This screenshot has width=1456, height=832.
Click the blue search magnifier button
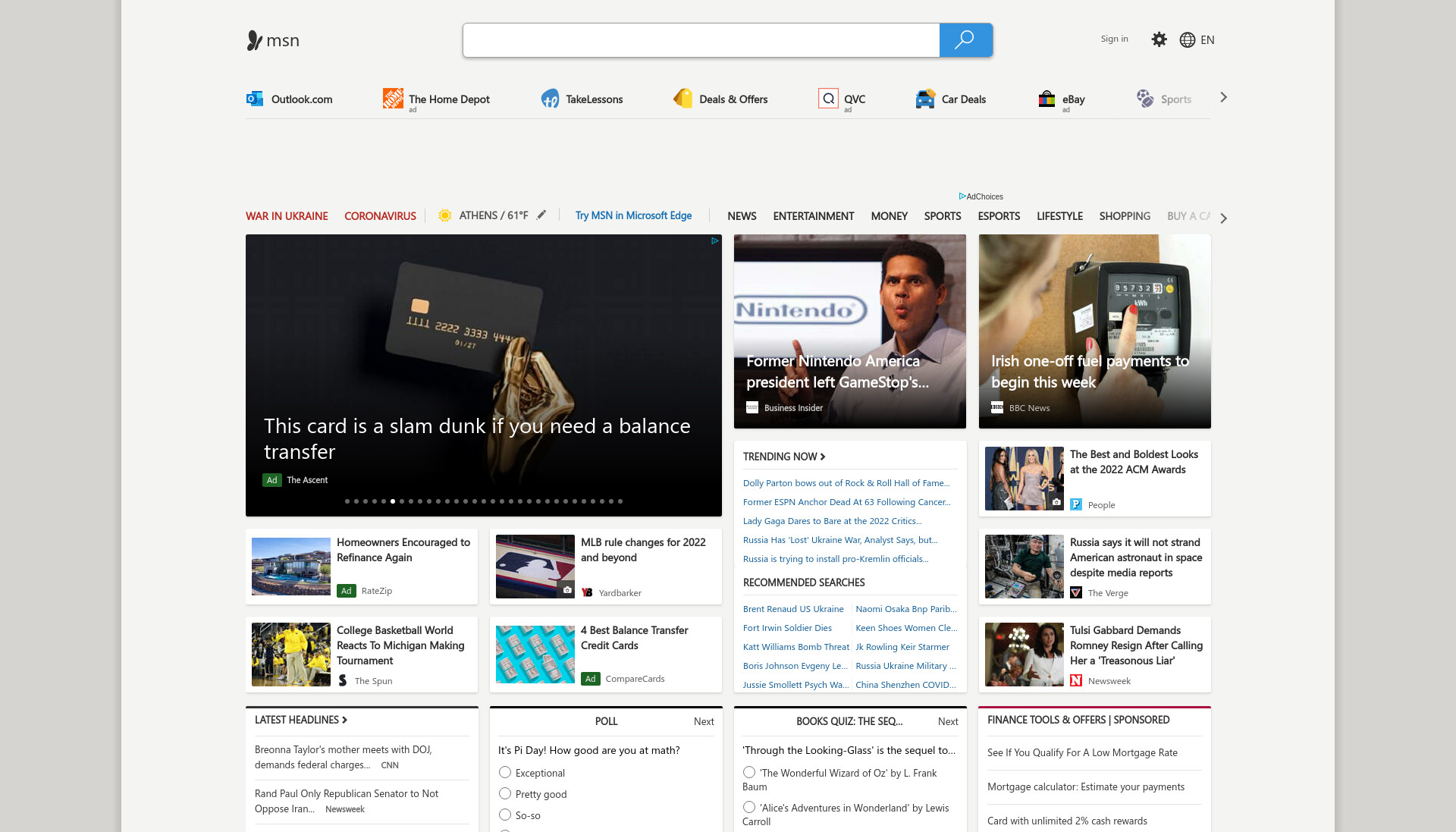pos(965,40)
